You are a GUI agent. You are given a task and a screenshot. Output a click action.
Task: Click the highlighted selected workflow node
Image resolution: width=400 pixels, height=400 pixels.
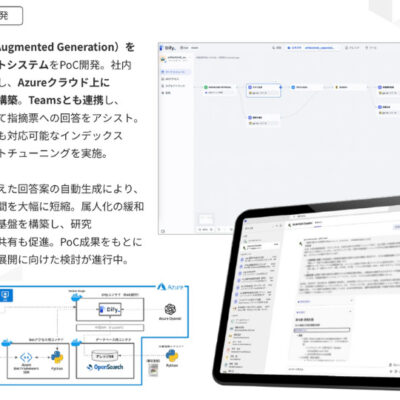click(263, 90)
